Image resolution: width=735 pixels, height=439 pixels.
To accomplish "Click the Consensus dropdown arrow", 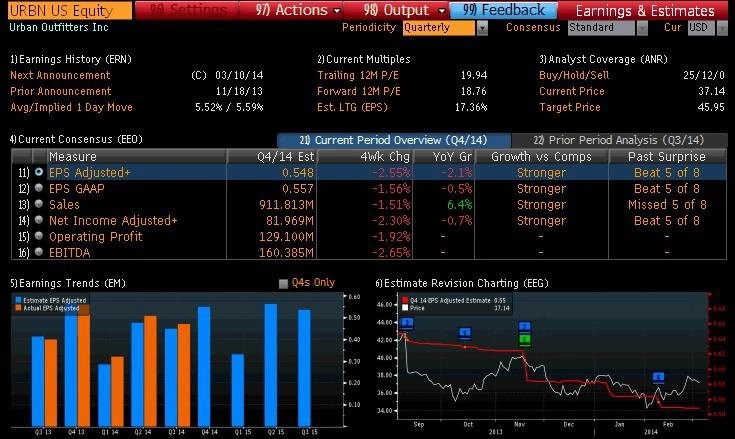I will (x=642, y=28).
